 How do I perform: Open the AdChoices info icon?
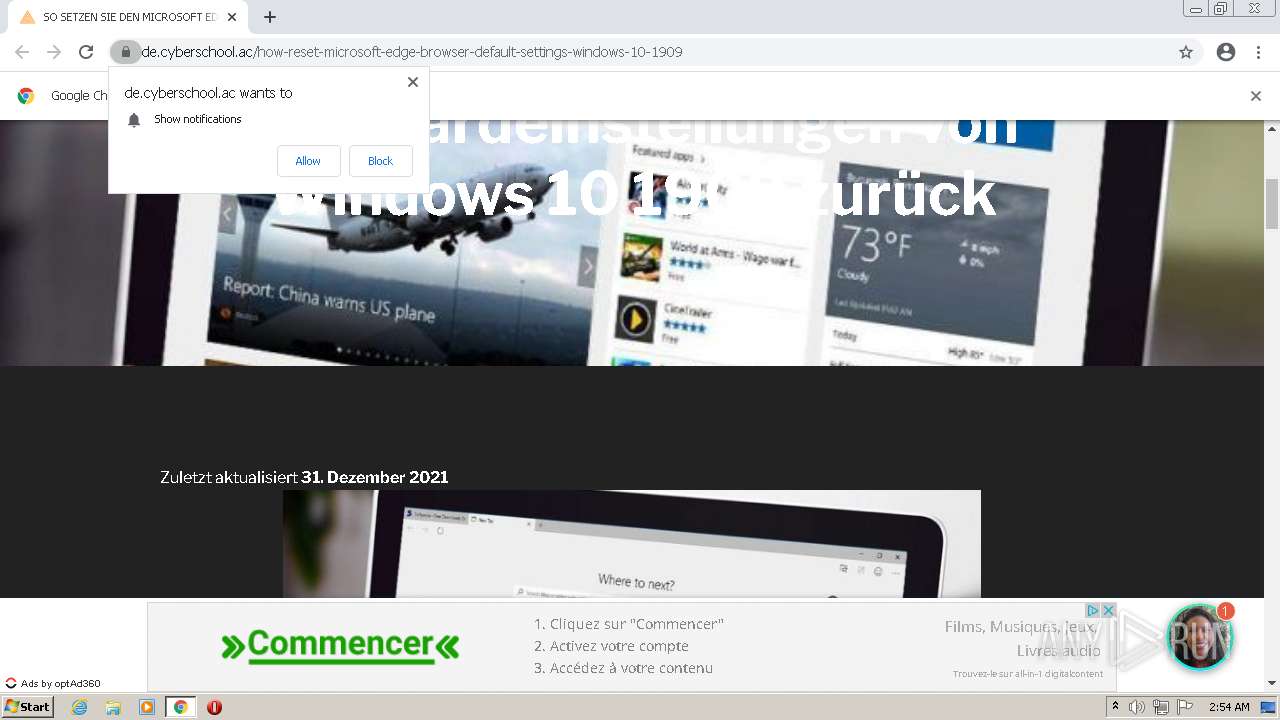[x=1093, y=610]
